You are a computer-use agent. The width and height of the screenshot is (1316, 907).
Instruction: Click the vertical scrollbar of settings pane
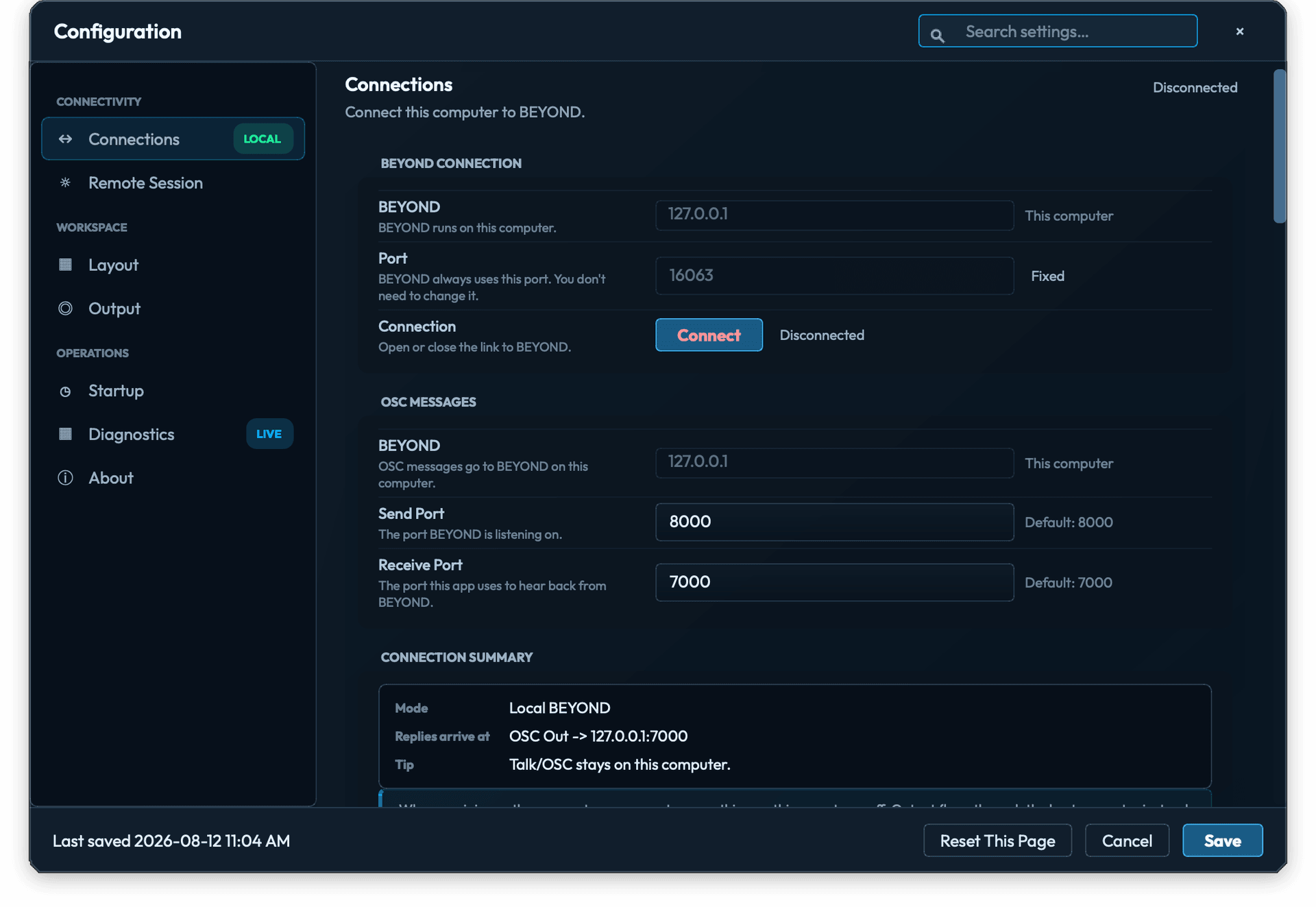[1279, 146]
